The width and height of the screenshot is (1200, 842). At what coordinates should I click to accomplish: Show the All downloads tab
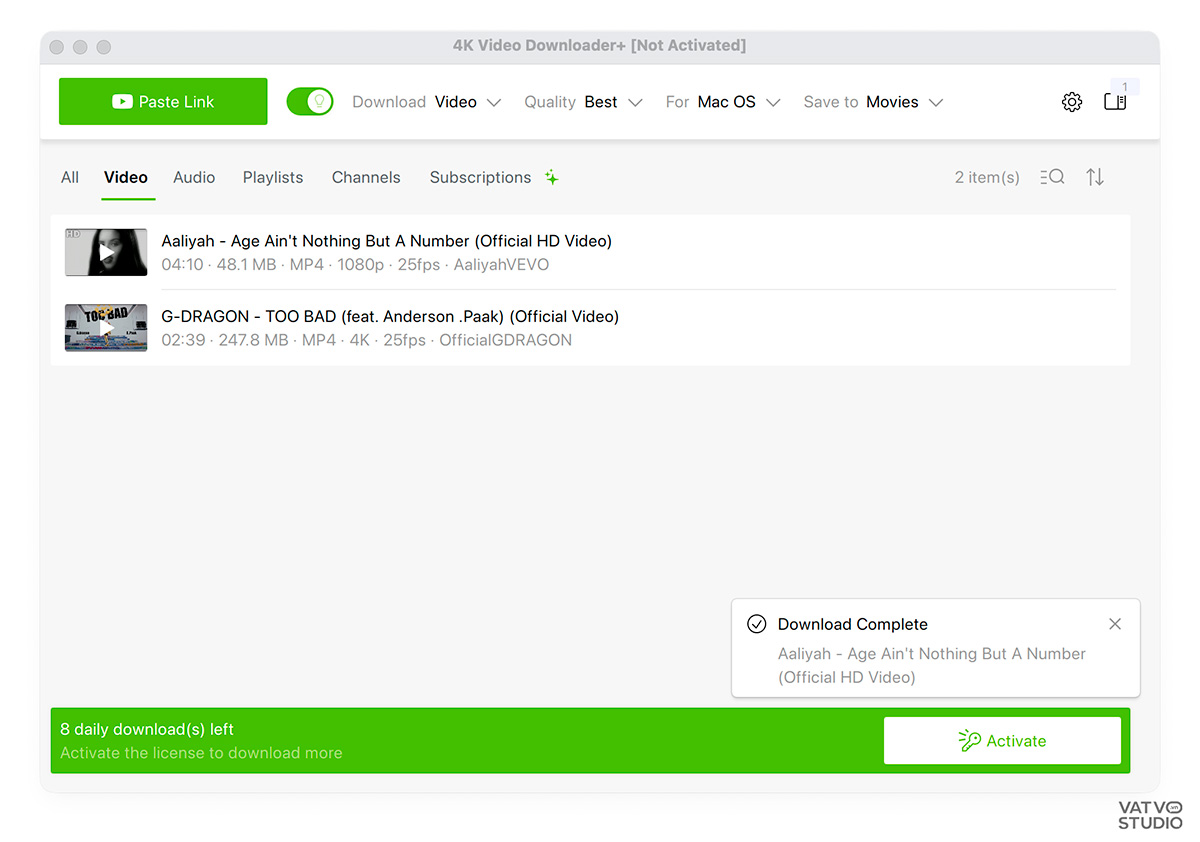70,177
